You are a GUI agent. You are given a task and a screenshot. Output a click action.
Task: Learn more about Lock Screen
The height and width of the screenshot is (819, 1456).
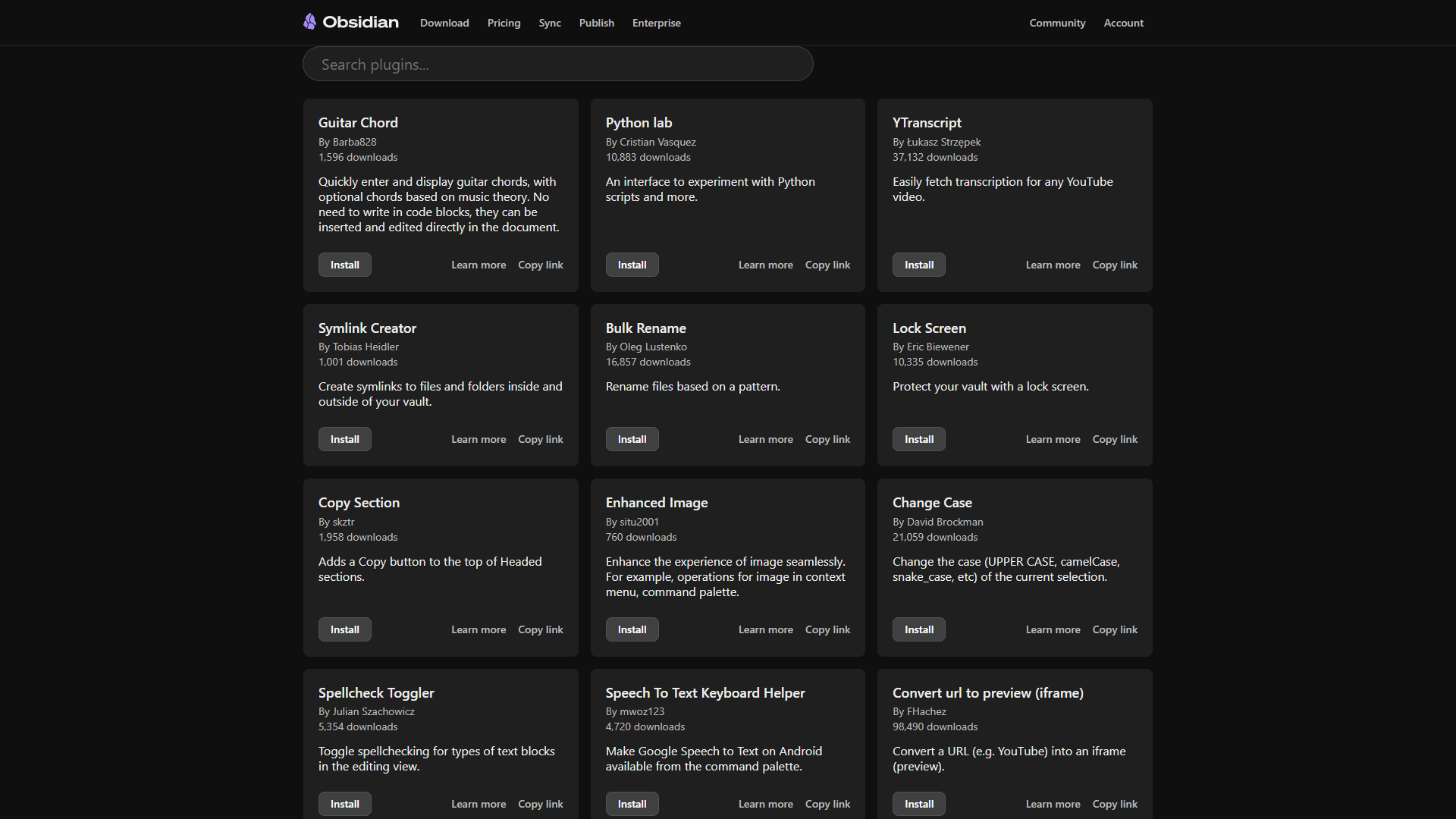[1053, 439]
